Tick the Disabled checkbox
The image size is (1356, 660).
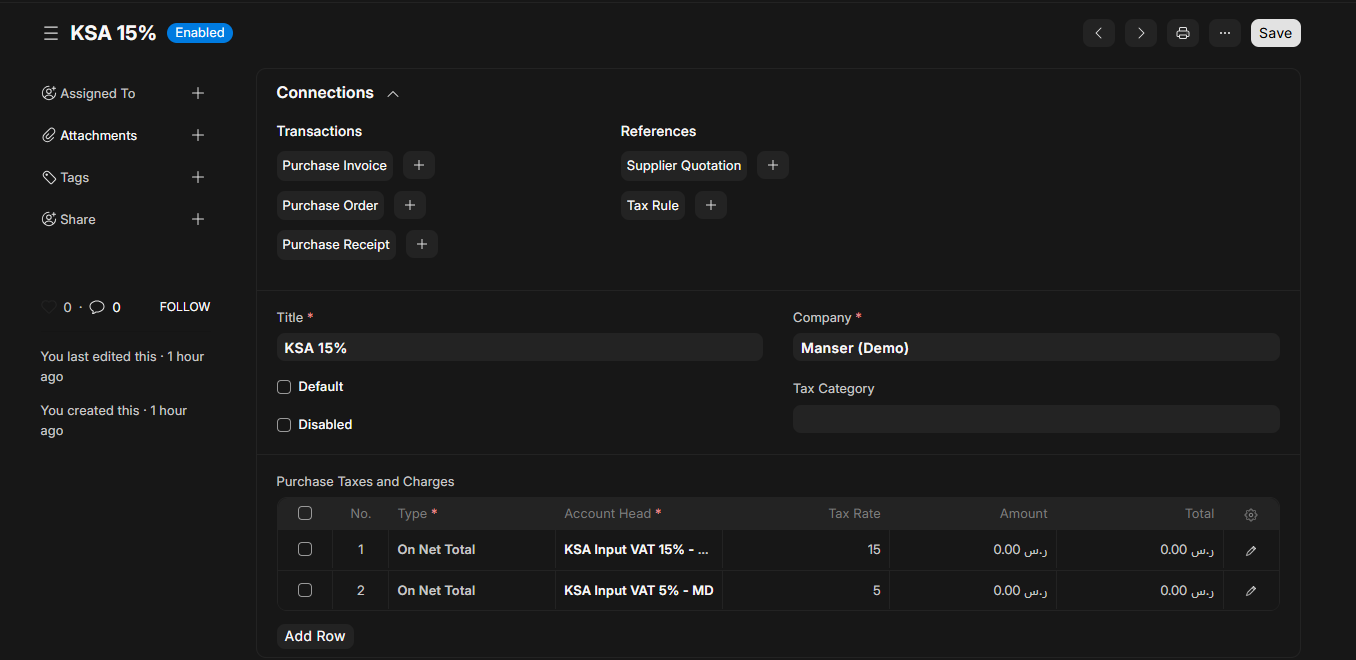coord(284,425)
